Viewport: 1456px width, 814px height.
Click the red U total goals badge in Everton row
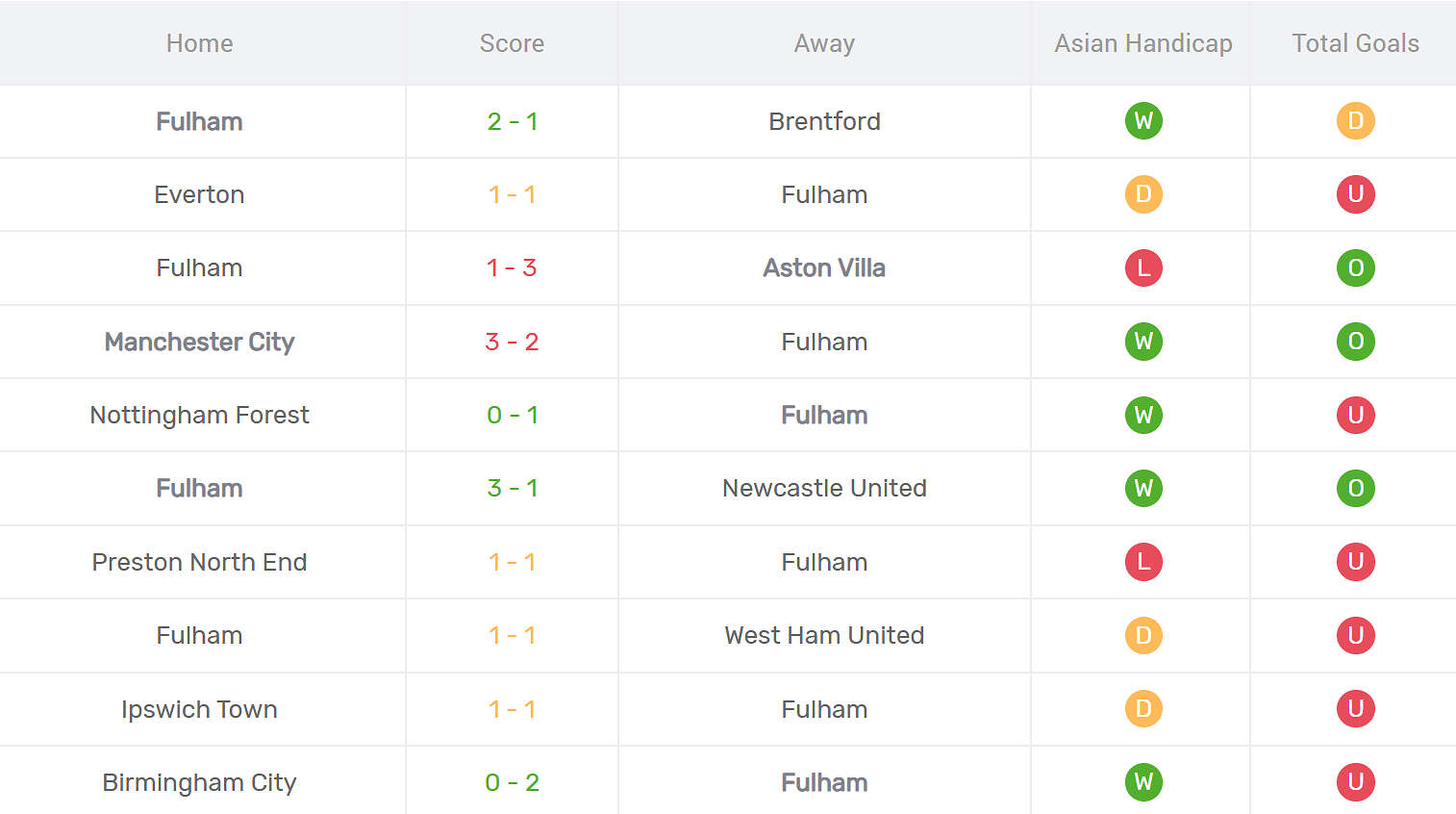click(x=1355, y=194)
